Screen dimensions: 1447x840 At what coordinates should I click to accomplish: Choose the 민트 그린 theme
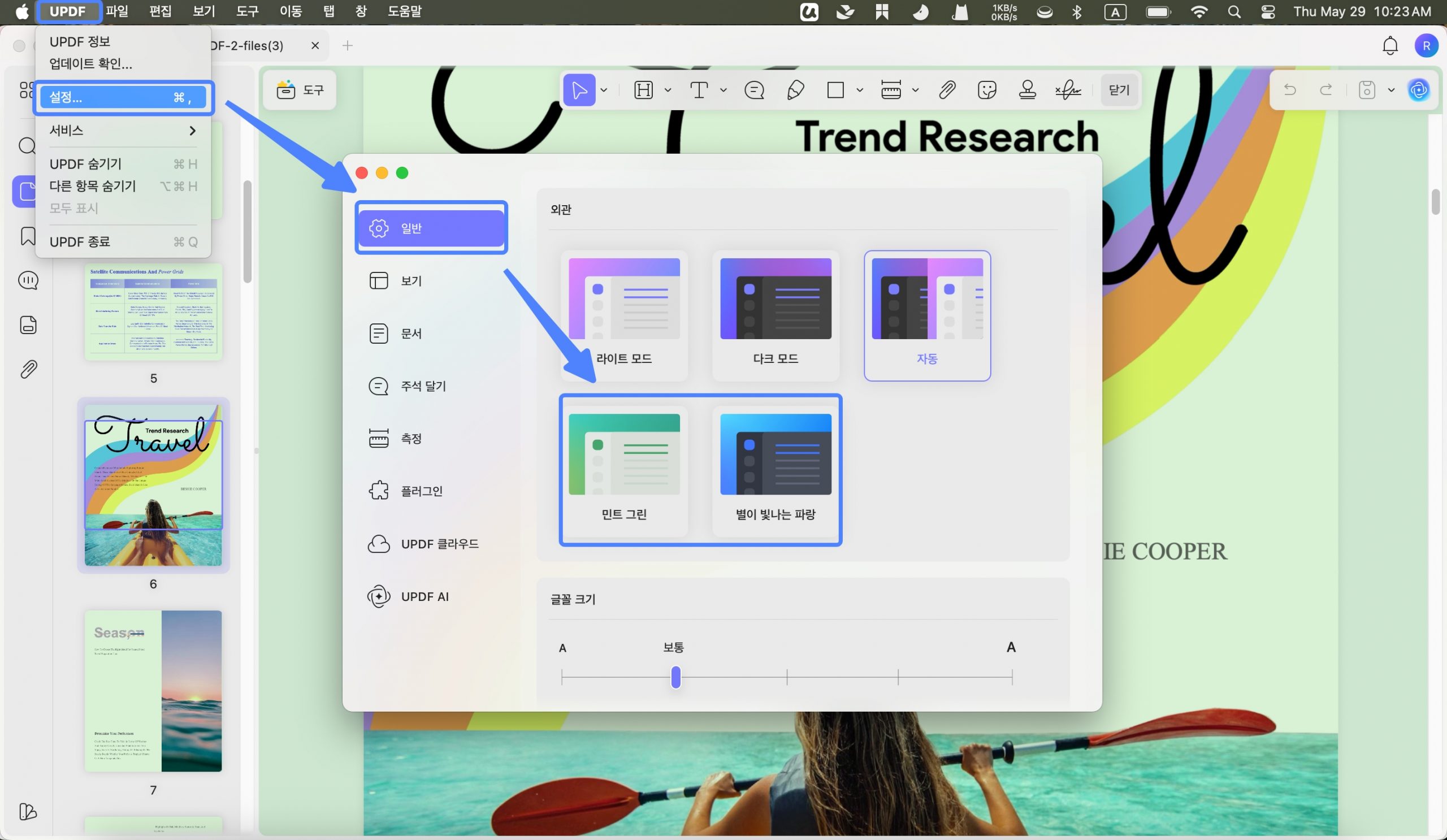(x=624, y=471)
